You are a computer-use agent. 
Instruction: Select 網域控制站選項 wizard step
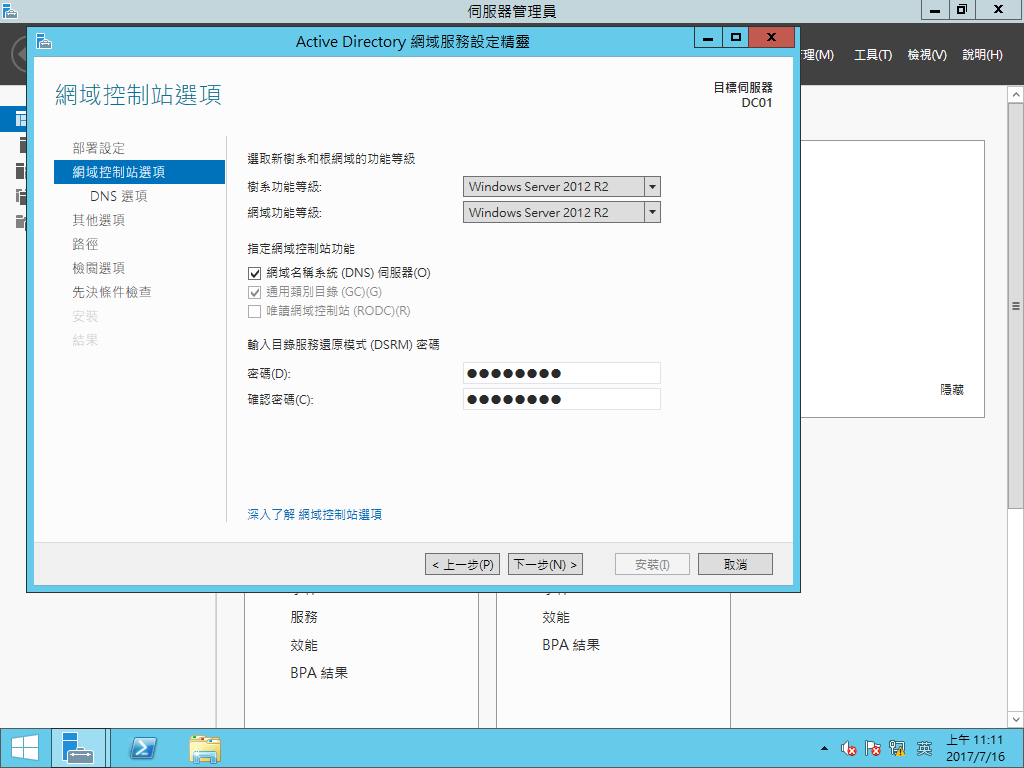tap(139, 172)
